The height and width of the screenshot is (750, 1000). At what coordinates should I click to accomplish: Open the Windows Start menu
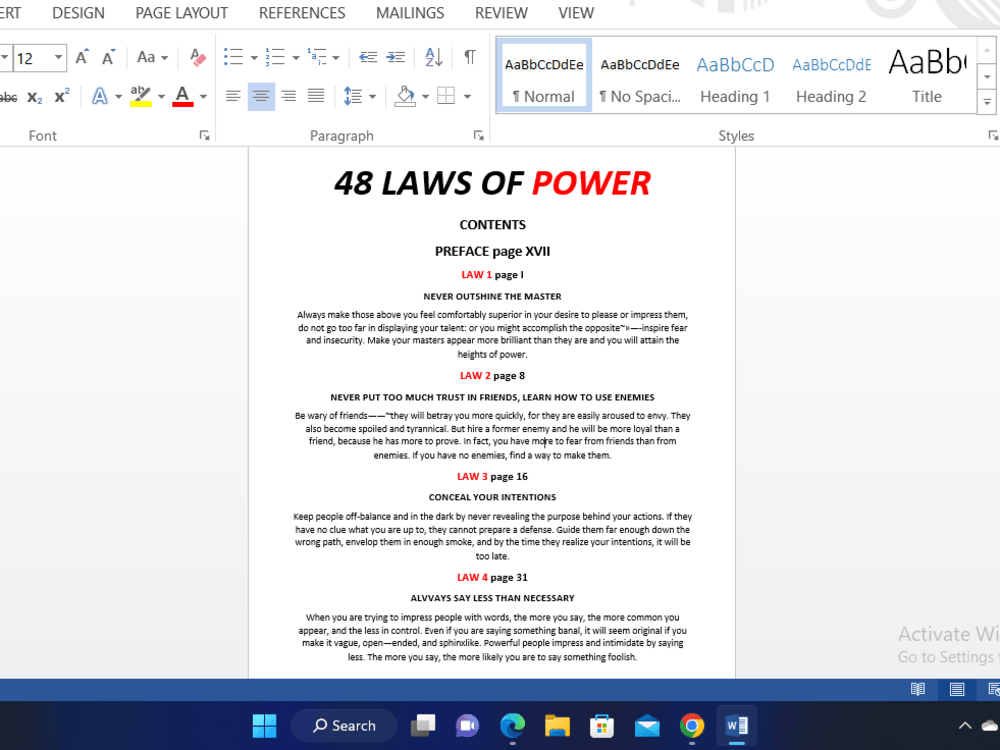264,726
